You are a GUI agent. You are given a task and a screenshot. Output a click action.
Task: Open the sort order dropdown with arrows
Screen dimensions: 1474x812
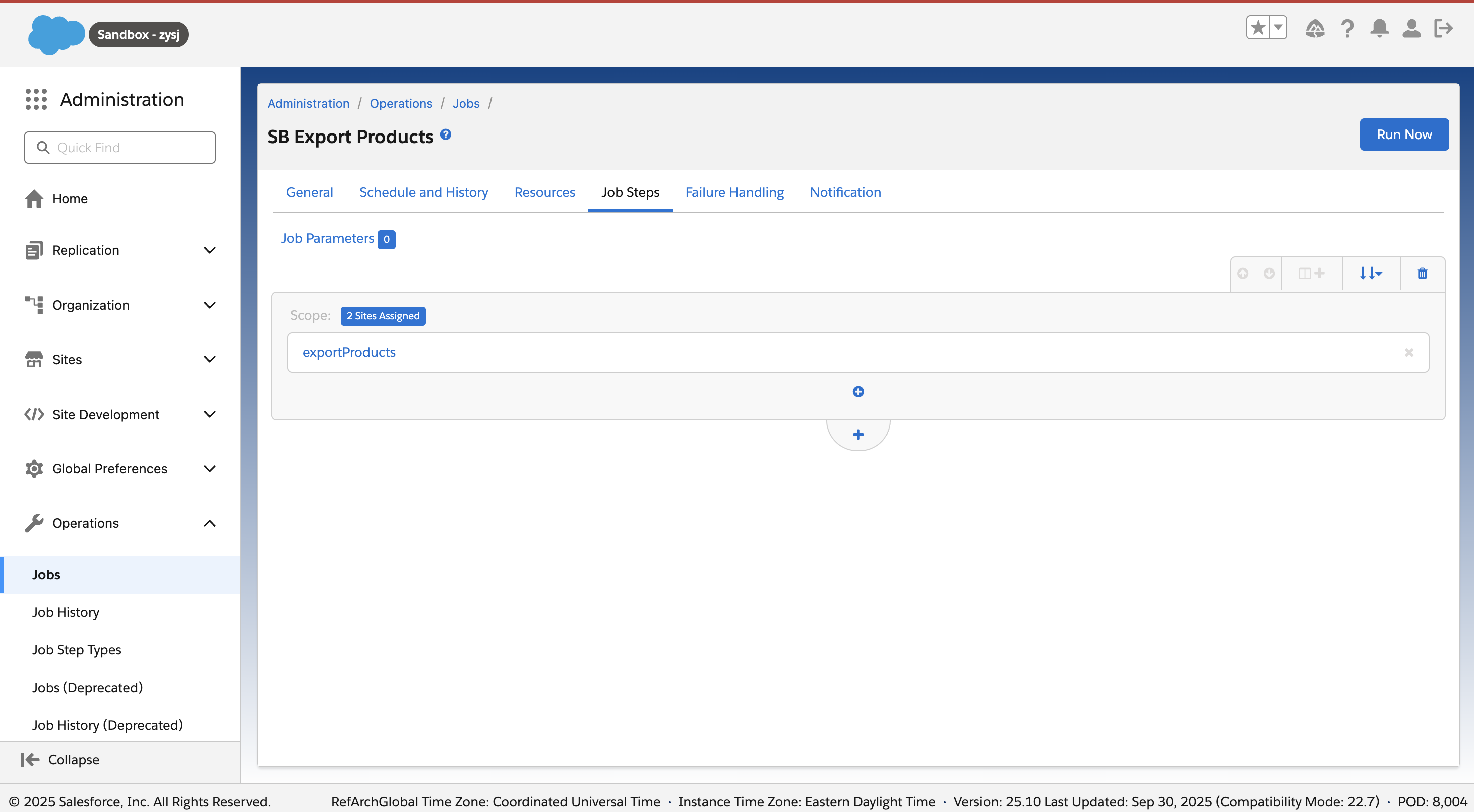point(1371,274)
